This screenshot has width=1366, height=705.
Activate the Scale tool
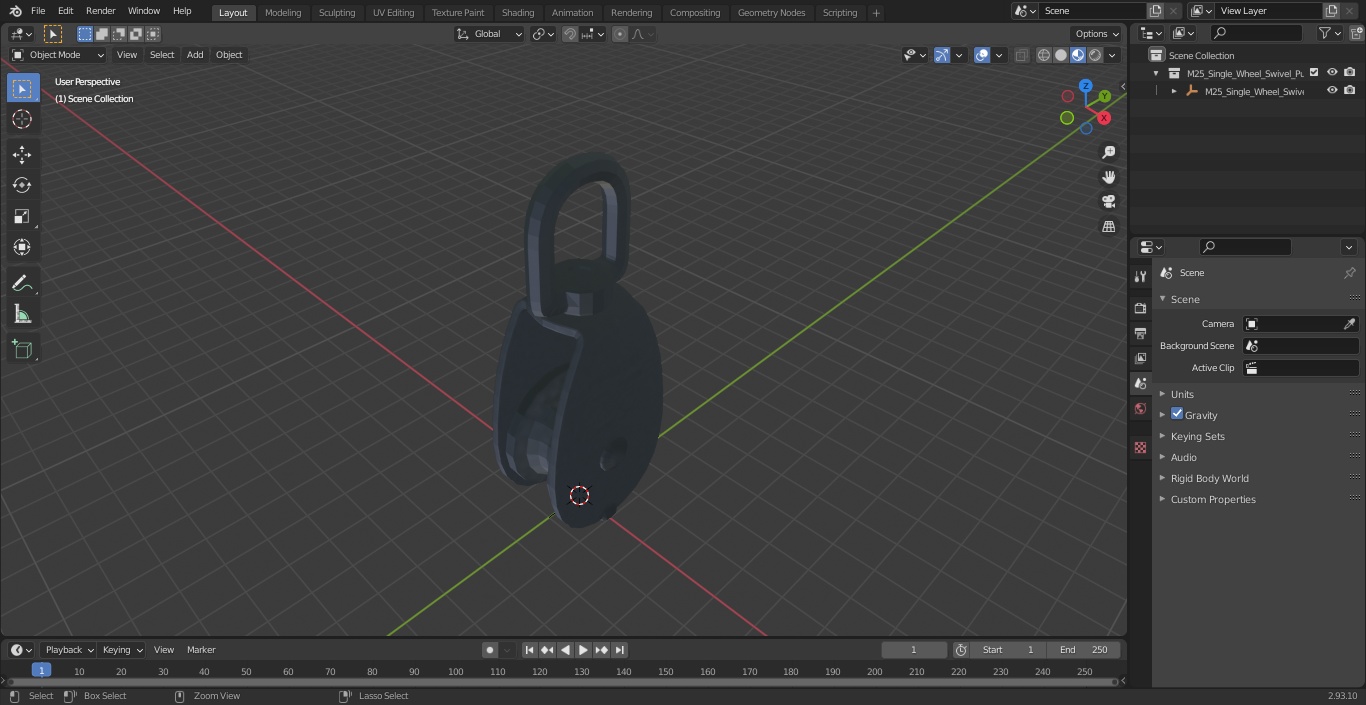point(22,216)
